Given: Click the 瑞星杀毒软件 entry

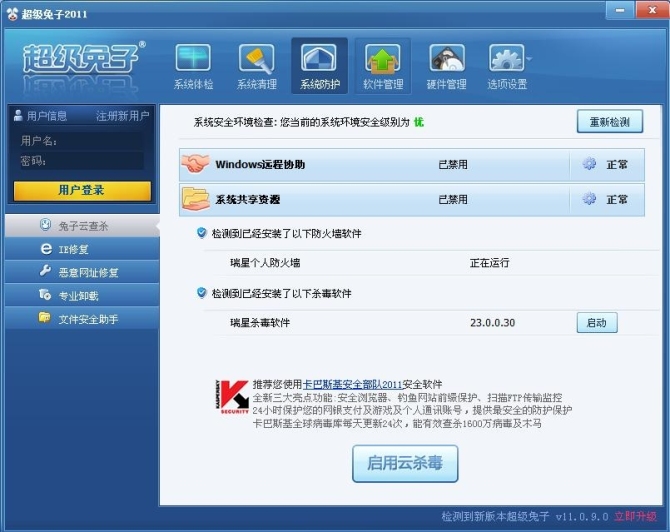Looking at the screenshot, I should [x=260, y=323].
